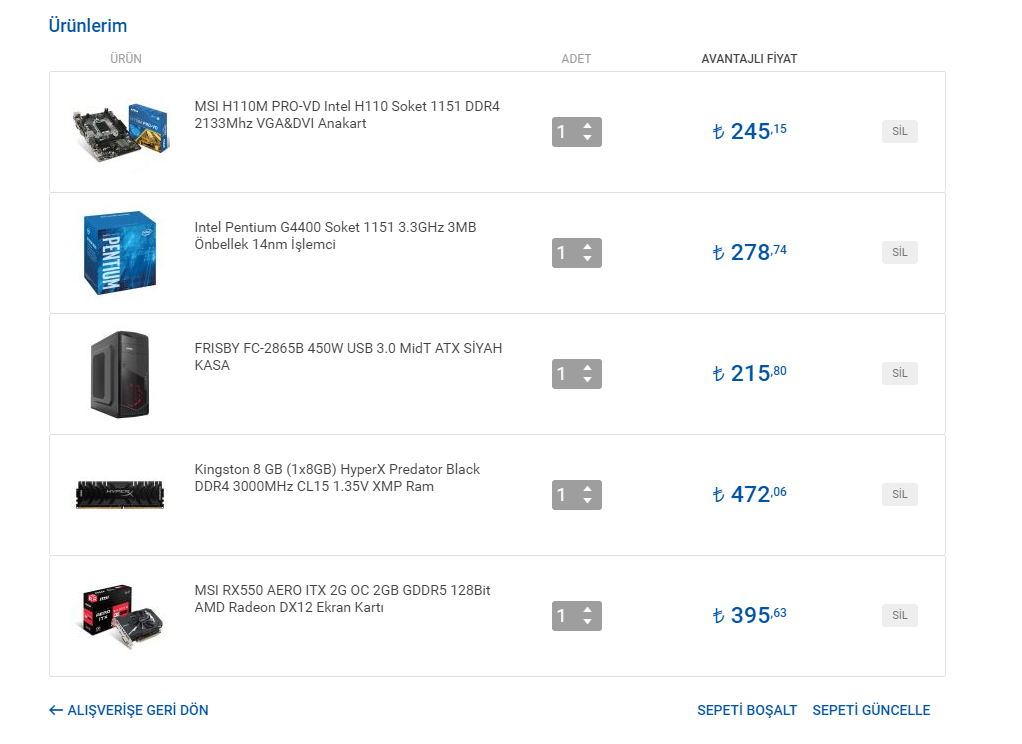Update cart with SEPETİ GÜNCELLE

coord(871,710)
